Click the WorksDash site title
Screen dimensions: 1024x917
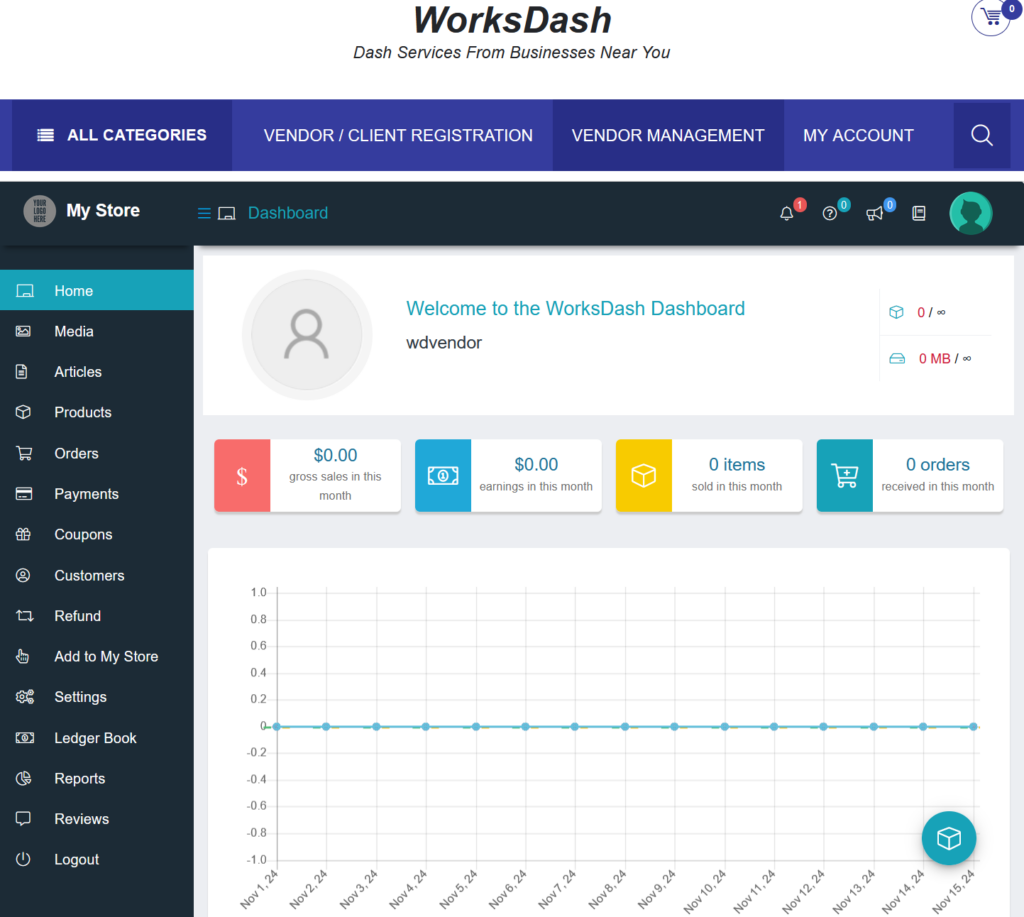coord(512,20)
